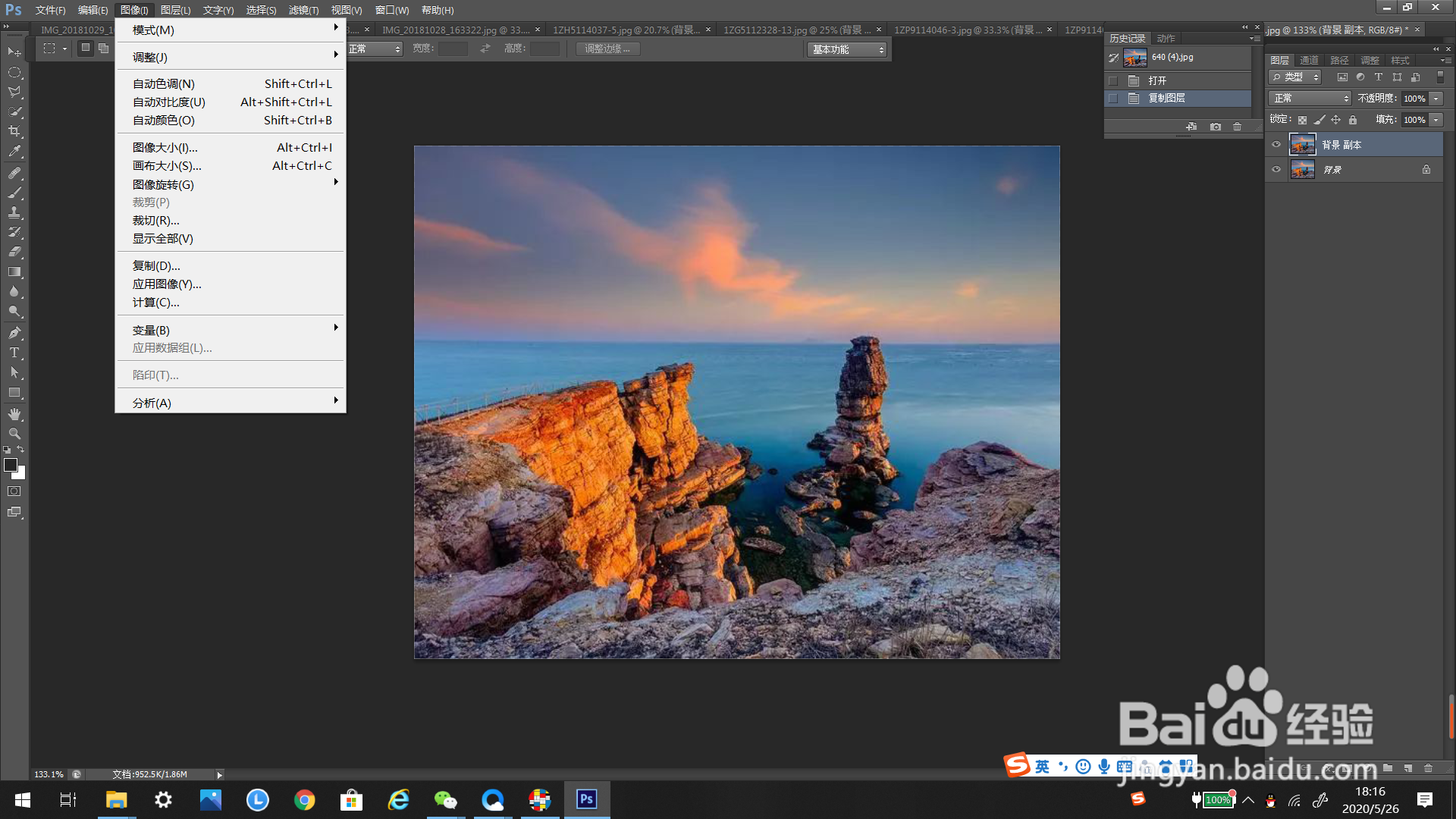Open the 基本功能 workspace dropdown
Viewport: 1456px width, 819px height.
pyautogui.click(x=847, y=49)
